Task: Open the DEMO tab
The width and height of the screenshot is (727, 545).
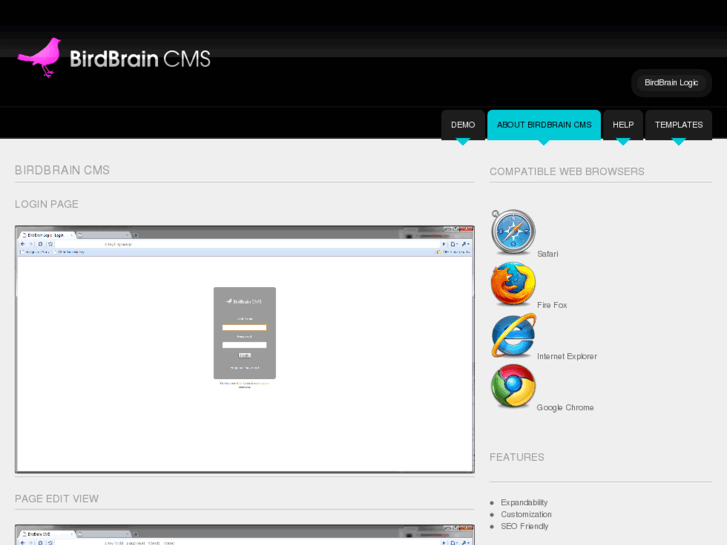Action: 463,125
